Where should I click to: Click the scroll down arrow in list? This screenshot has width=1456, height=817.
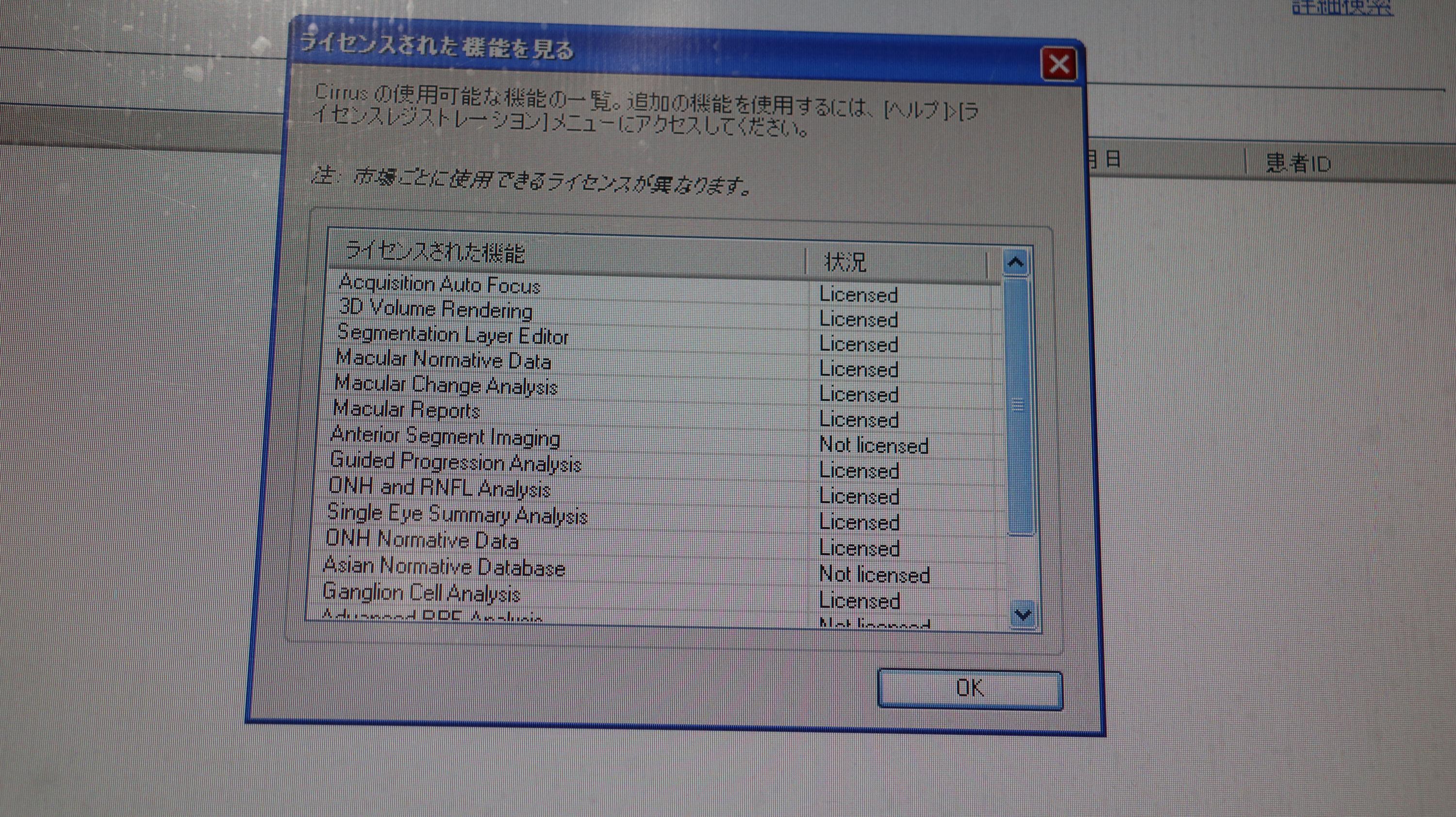[1023, 614]
